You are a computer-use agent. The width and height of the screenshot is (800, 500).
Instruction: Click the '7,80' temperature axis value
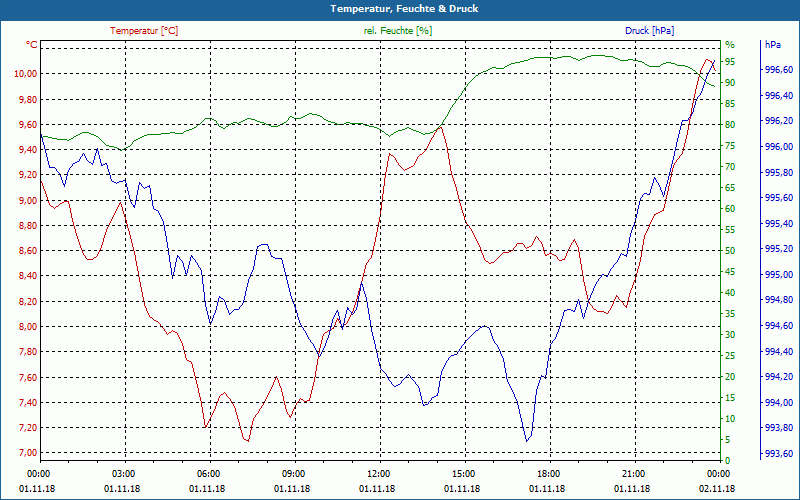click(28, 352)
